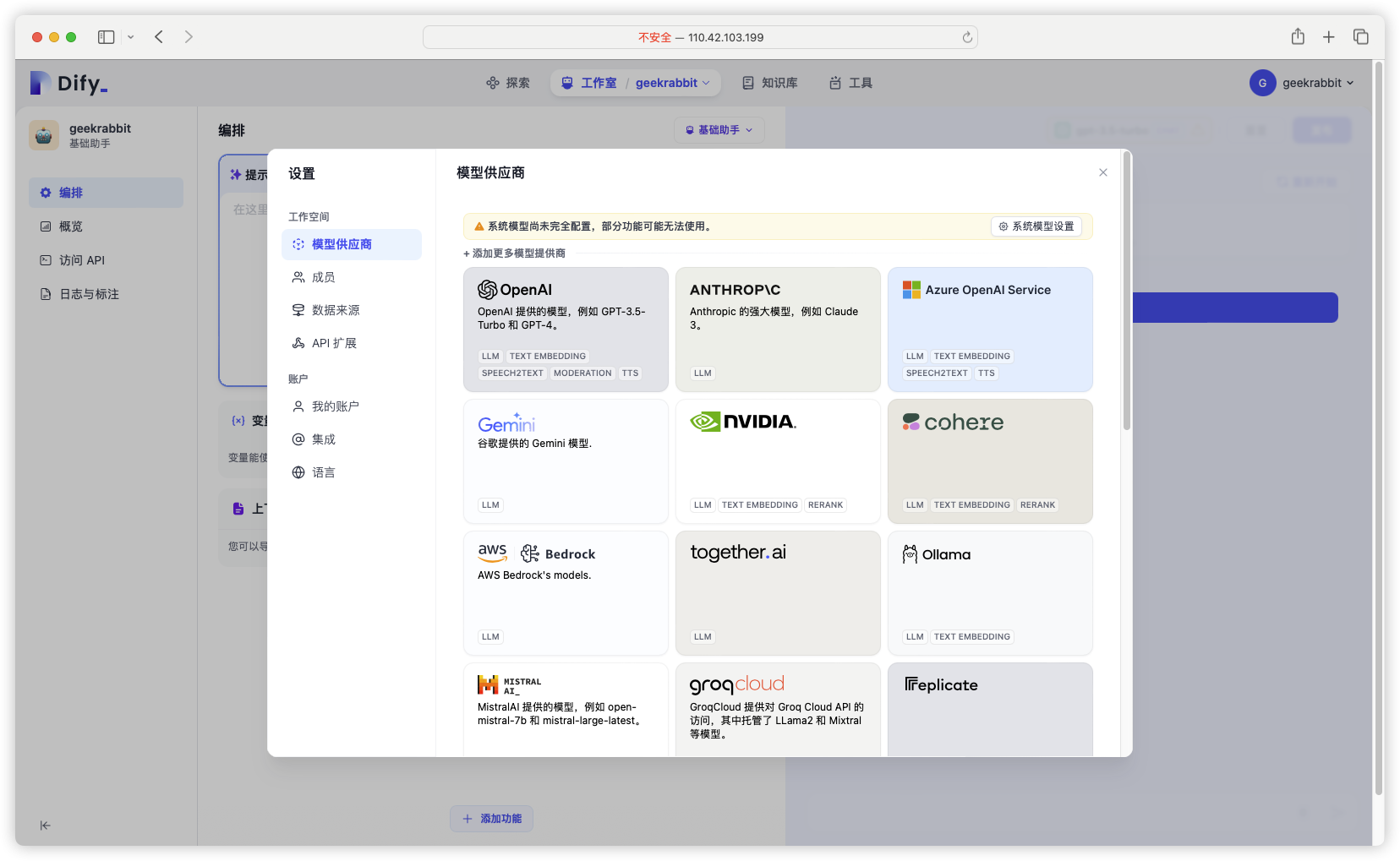Open 集成 integrations settings

[x=352, y=439]
